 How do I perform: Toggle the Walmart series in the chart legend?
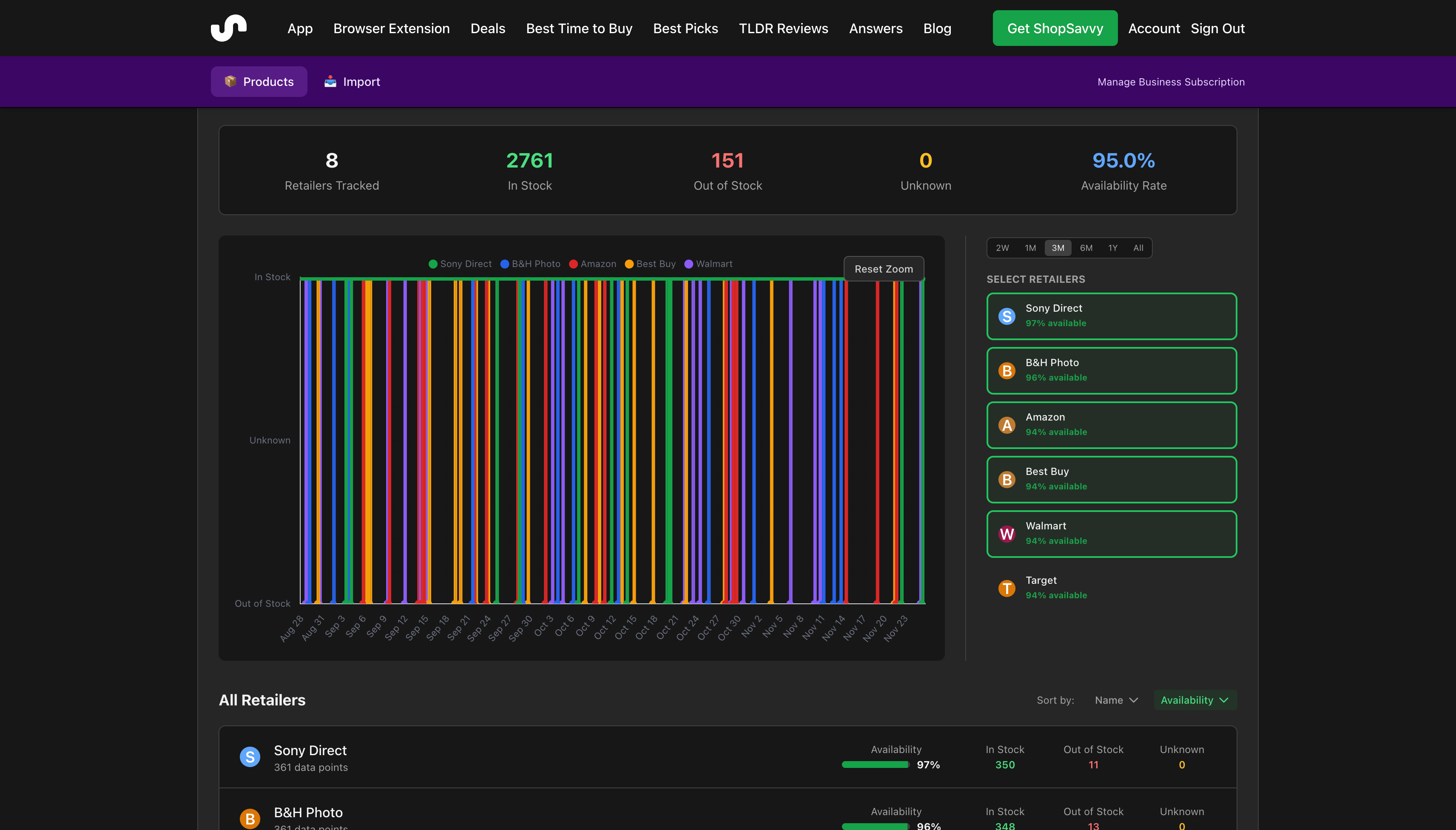click(708, 263)
